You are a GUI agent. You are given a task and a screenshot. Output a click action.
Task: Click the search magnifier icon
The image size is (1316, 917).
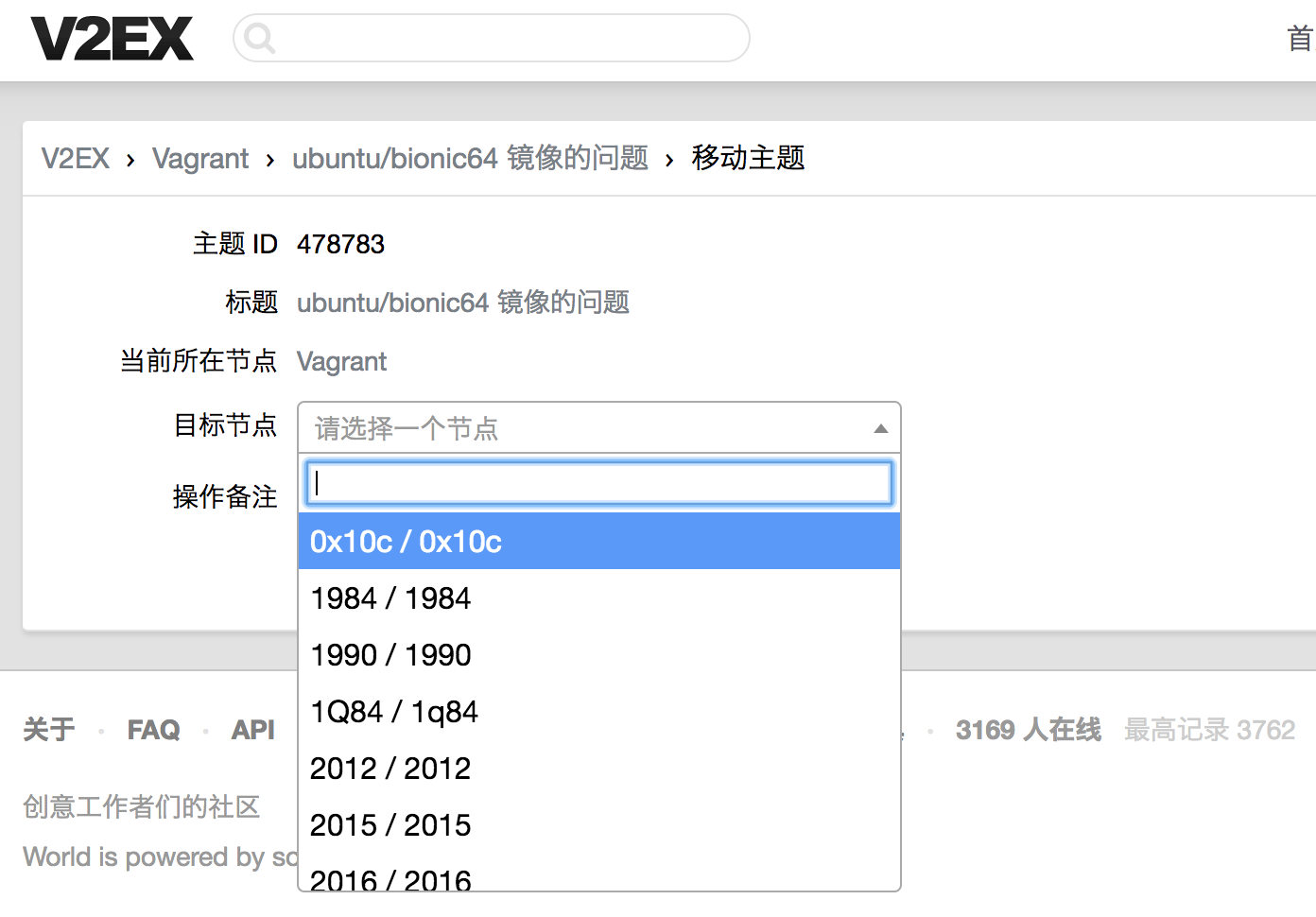(x=259, y=38)
